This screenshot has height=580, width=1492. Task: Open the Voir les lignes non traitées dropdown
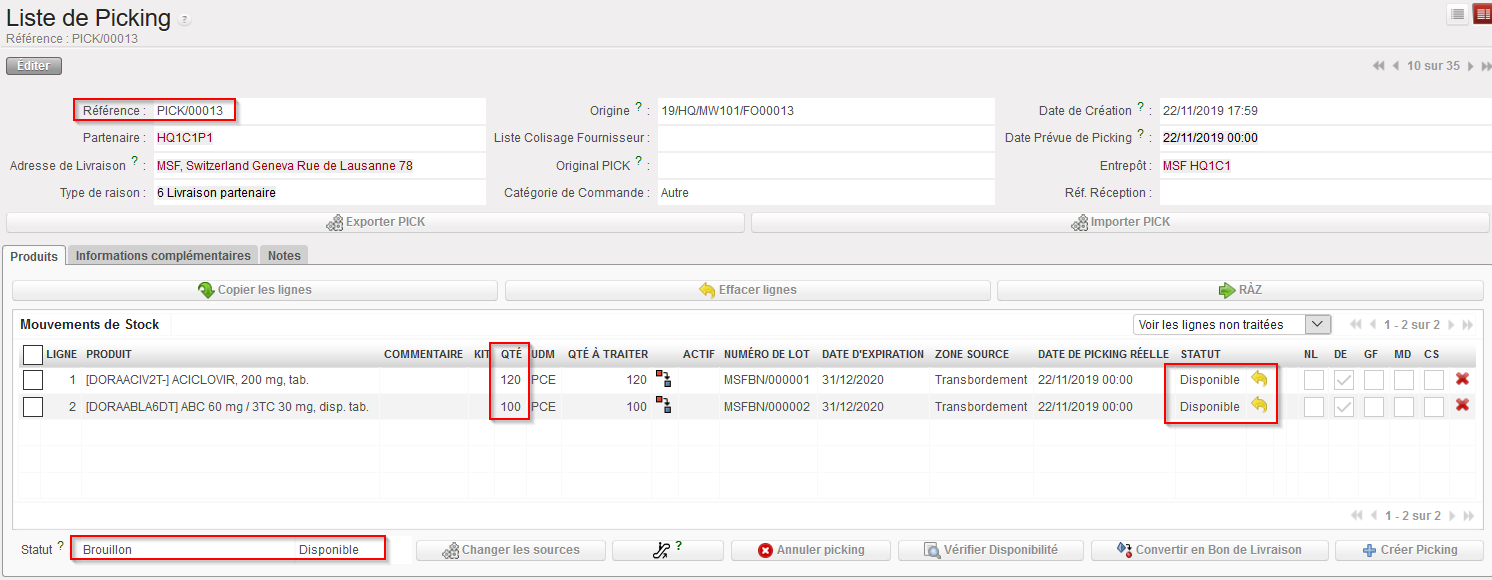[x=1232, y=325]
